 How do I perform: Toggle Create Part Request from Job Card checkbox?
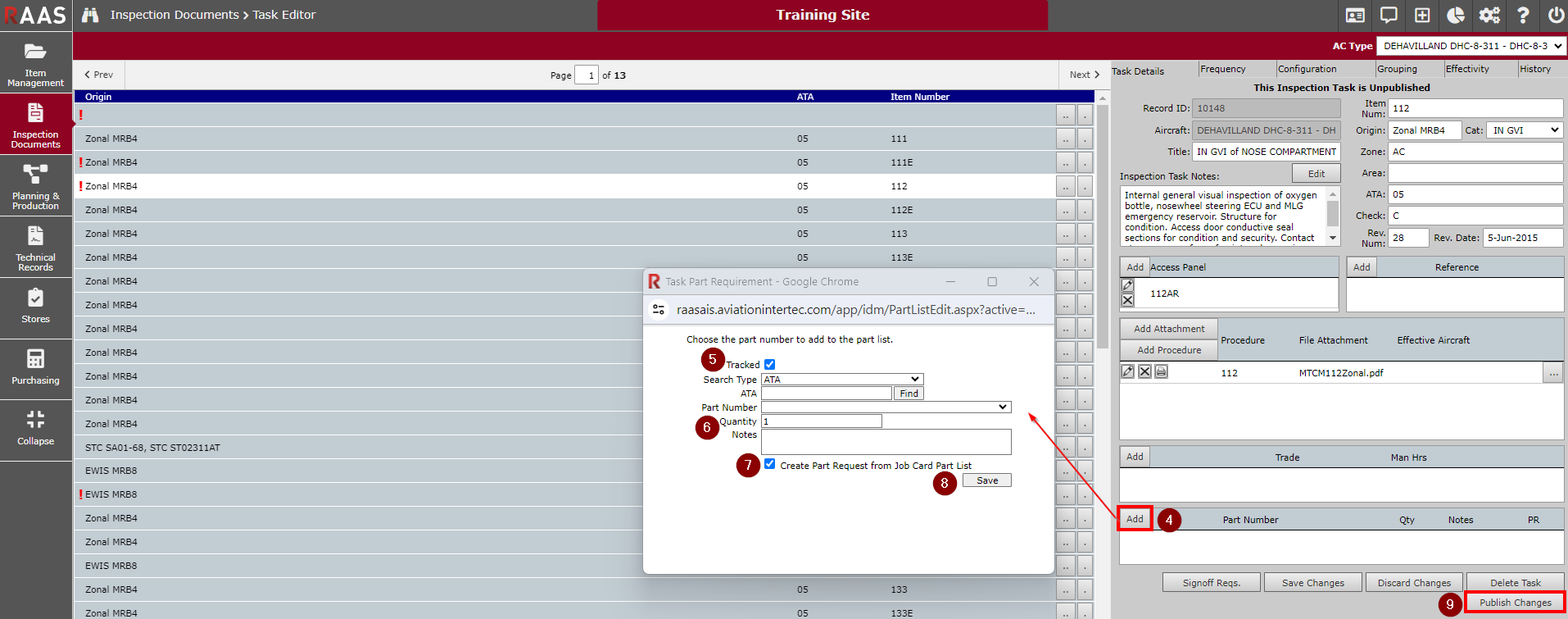coord(769,464)
